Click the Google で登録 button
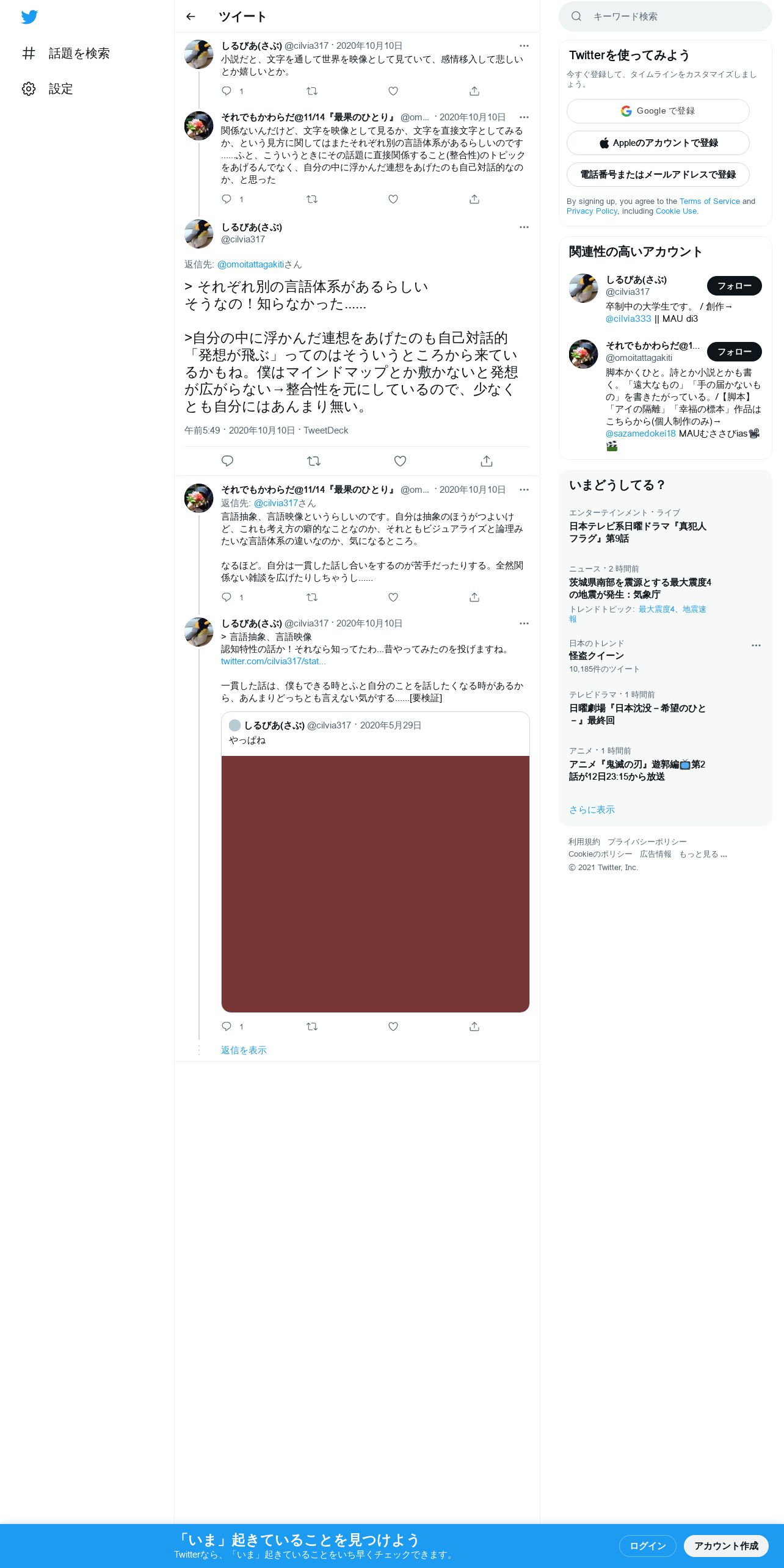This screenshot has width=784, height=1568. click(658, 111)
